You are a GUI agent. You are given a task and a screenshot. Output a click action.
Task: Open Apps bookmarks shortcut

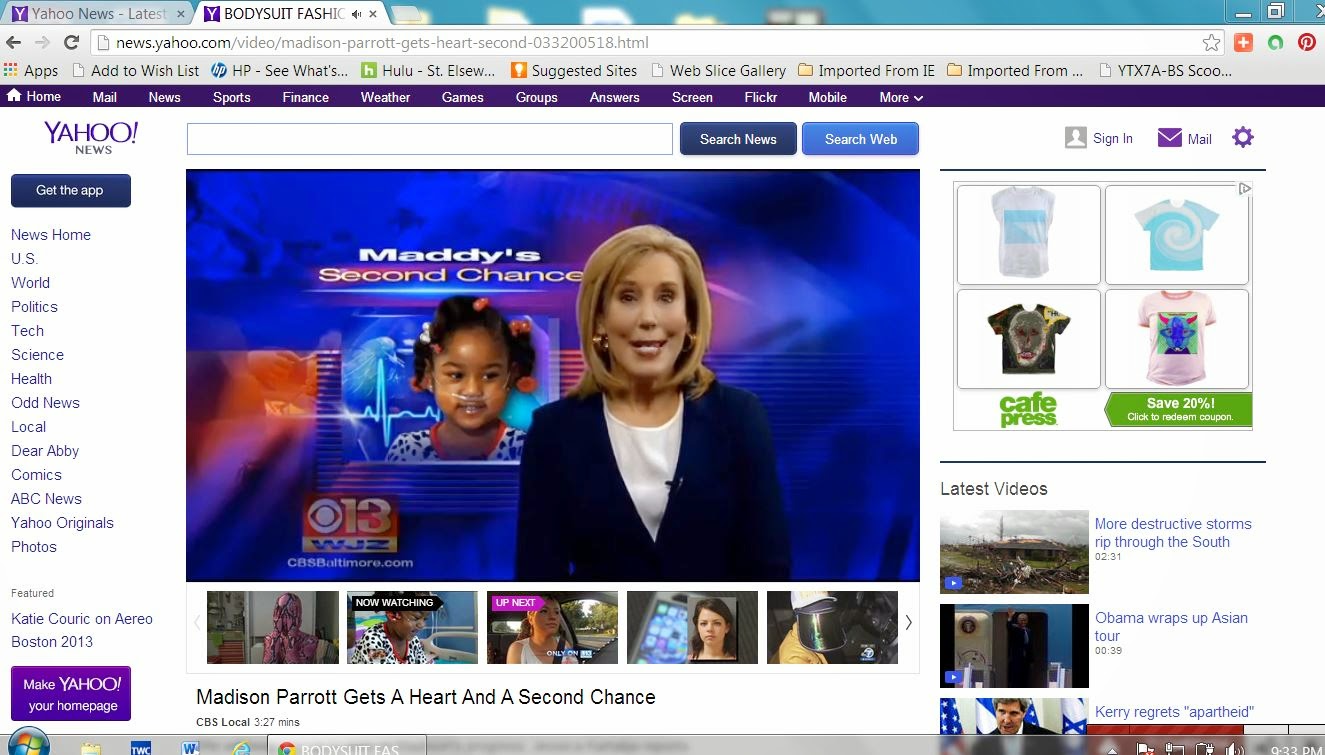coord(31,70)
